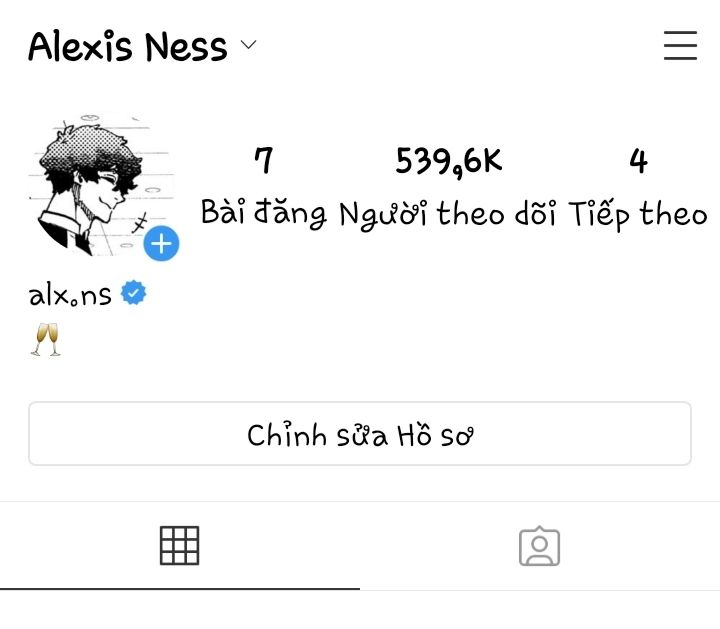720x629 pixels.
Task: Open the hamburger menu icon
Action: [680, 45]
